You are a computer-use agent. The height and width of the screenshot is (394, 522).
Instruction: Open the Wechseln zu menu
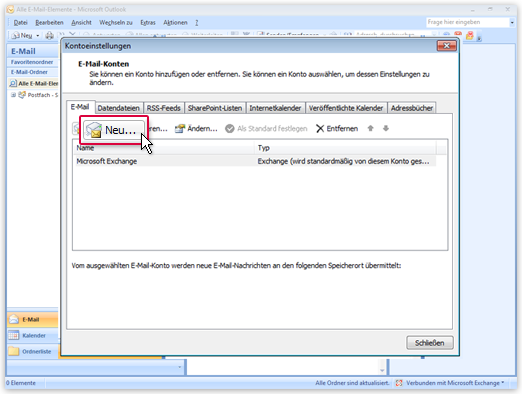pyautogui.click(x=116, y=22)
